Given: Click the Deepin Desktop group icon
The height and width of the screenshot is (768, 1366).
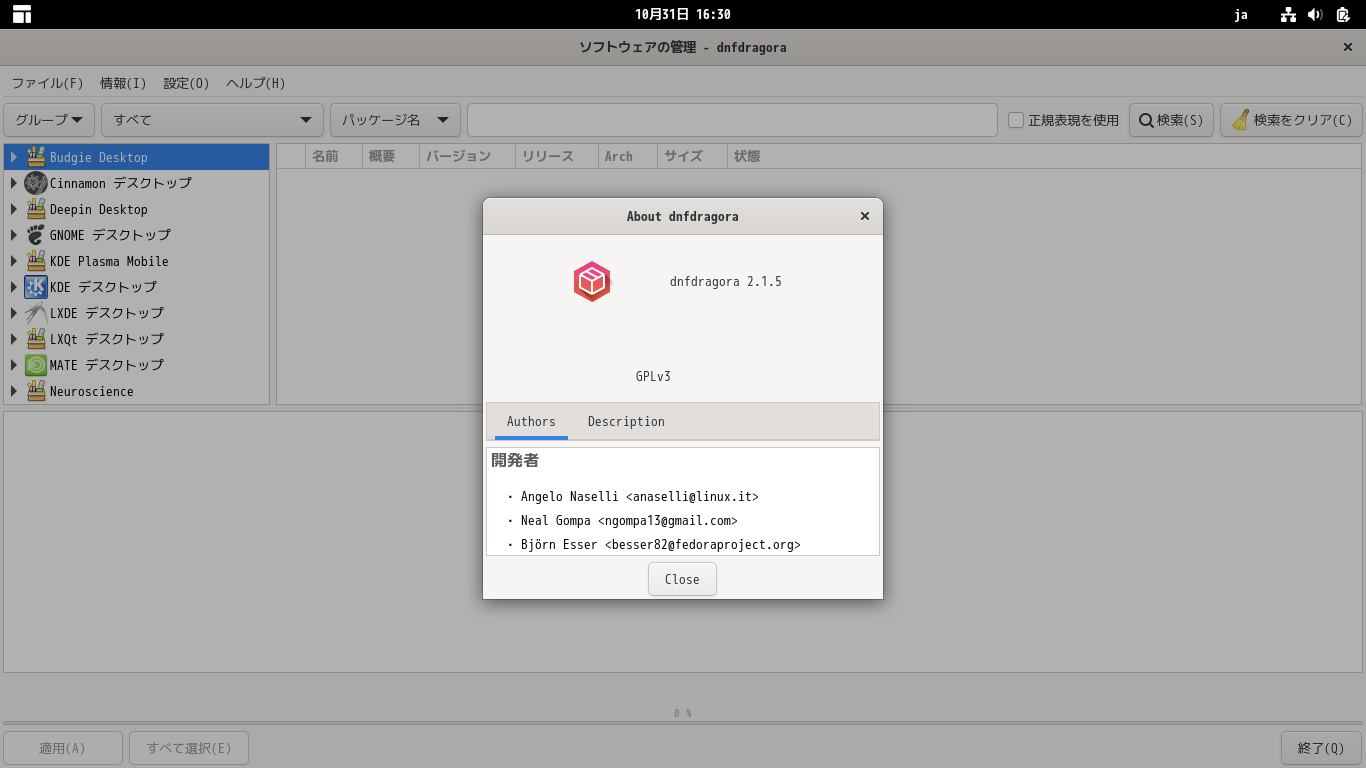Looking at the screenshot, I should pos(36,209).
